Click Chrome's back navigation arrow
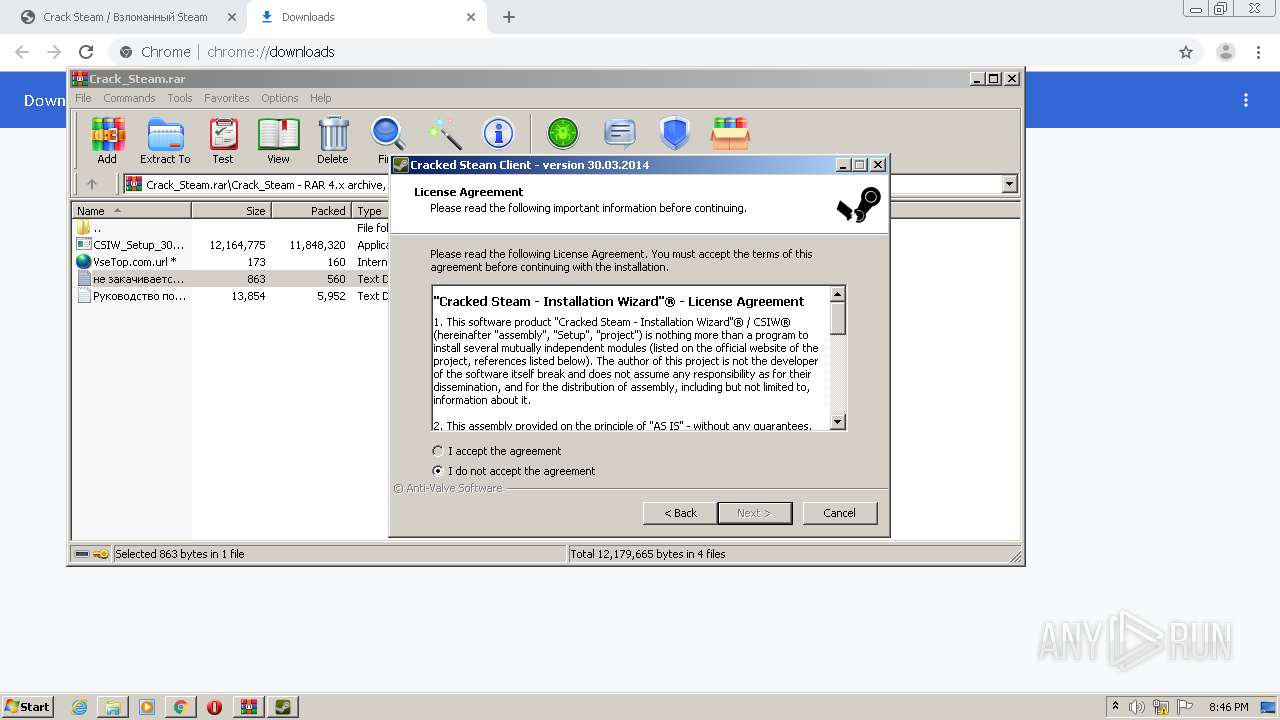This screenshot has height=720, width=1280. (x=22, y=52)
